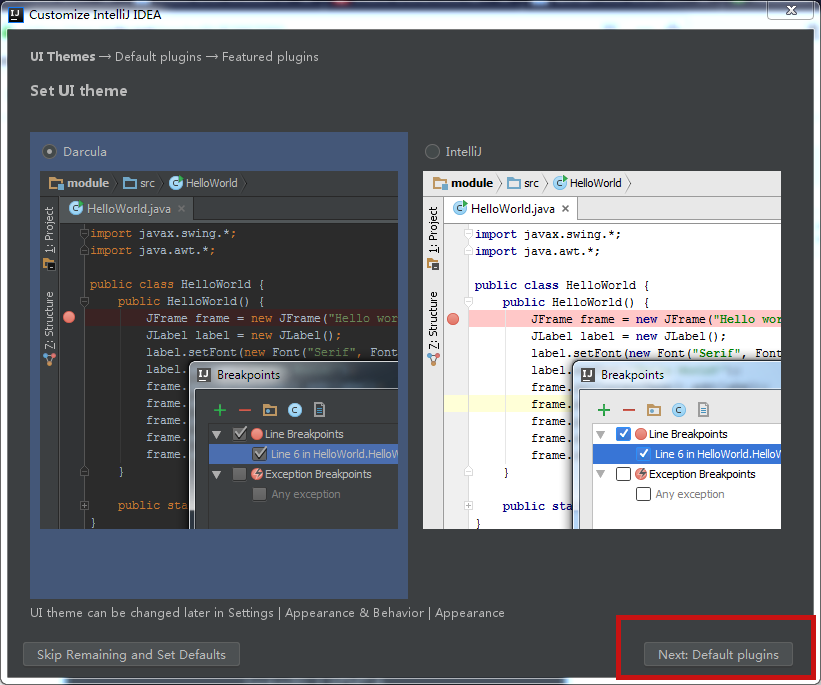This screenshot has height=685, width=821.
Task: Toggle Line 6 checkbox in IntelliJ preview
Action: click(644, 454)
